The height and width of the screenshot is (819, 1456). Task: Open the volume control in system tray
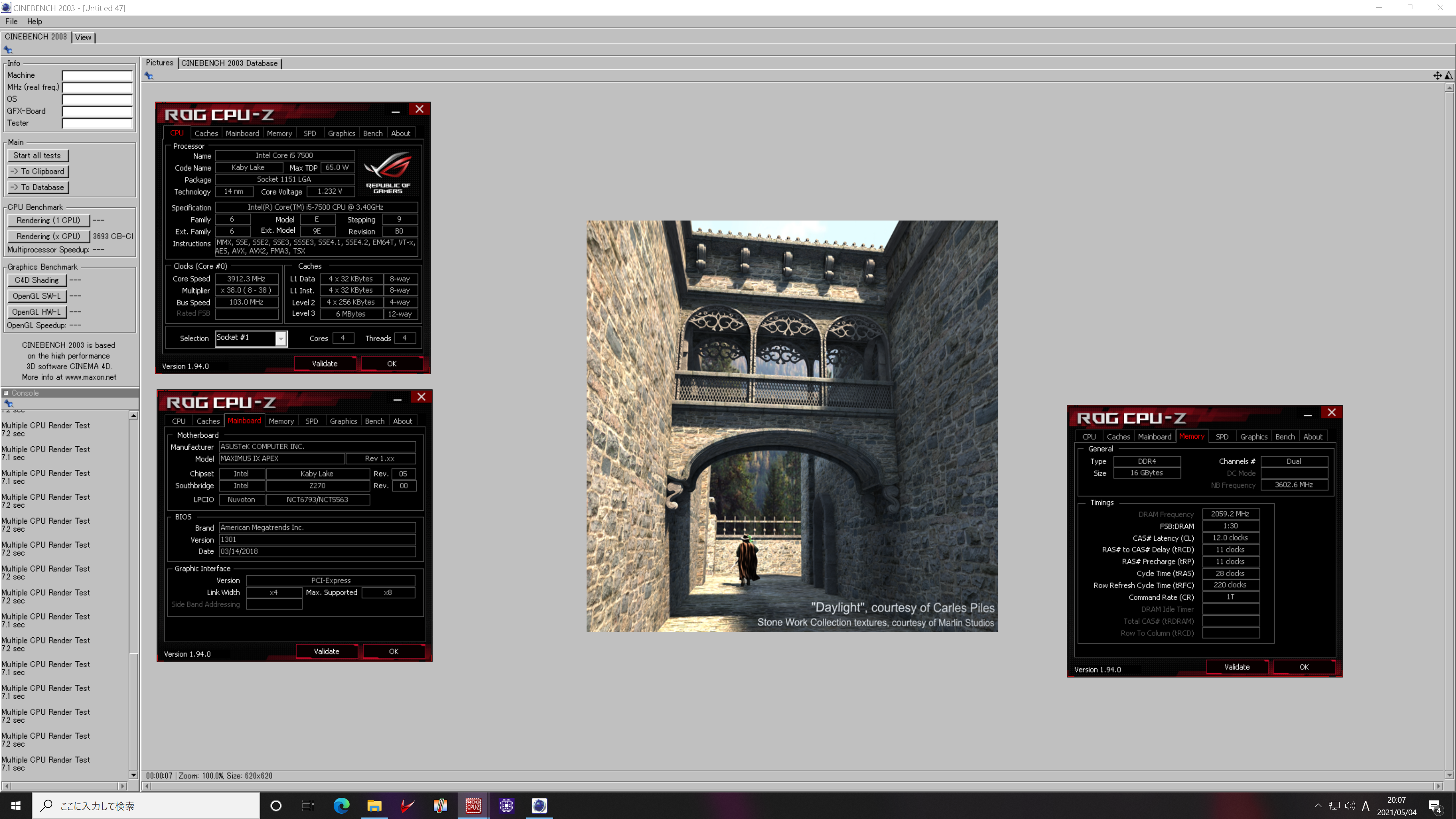1350,805
